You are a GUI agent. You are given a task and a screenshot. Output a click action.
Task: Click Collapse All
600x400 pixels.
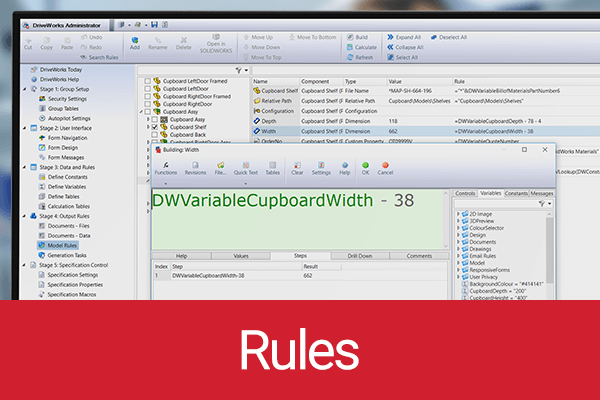(405, 47)
